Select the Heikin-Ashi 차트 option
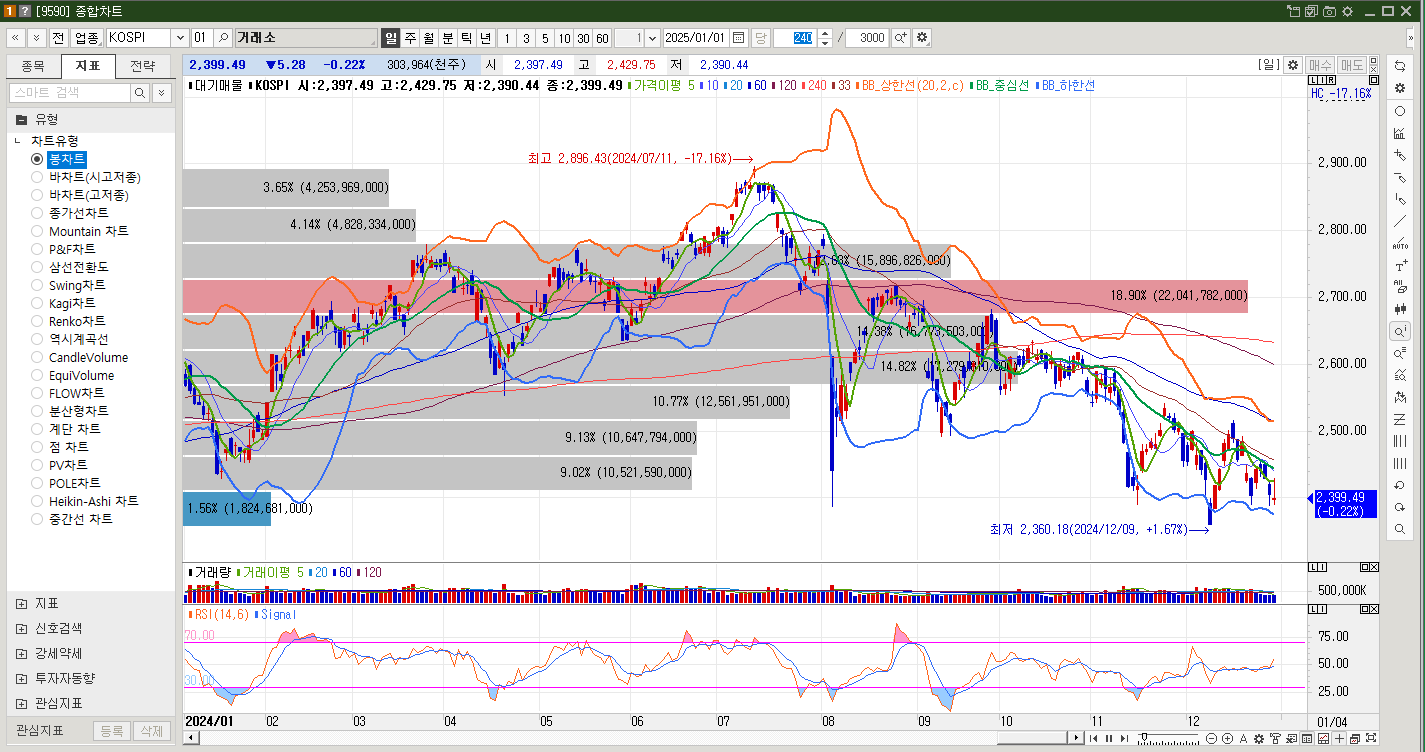 coord(37,501)
